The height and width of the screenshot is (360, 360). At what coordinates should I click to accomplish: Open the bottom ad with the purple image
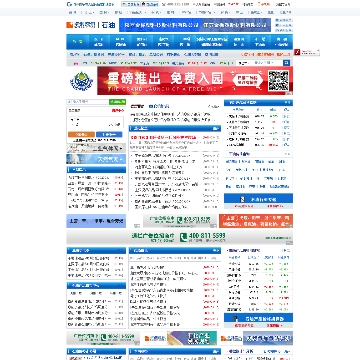[x=180, y=338]
